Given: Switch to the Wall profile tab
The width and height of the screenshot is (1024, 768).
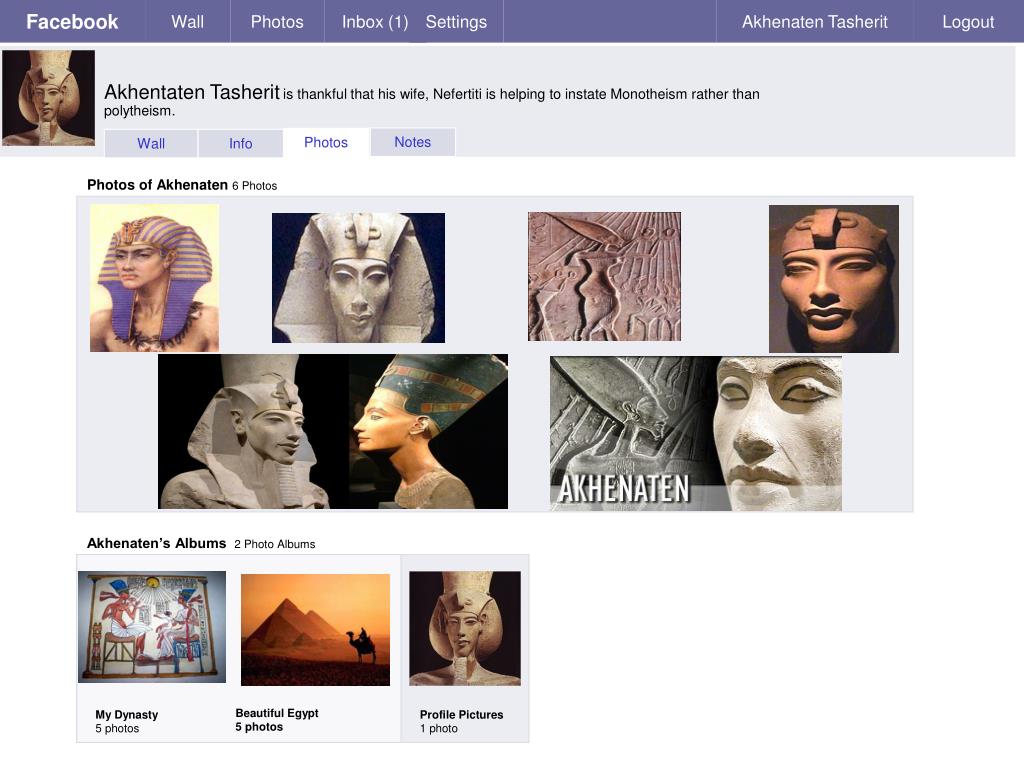Looking at the screenshot, I should click(151, 143).
